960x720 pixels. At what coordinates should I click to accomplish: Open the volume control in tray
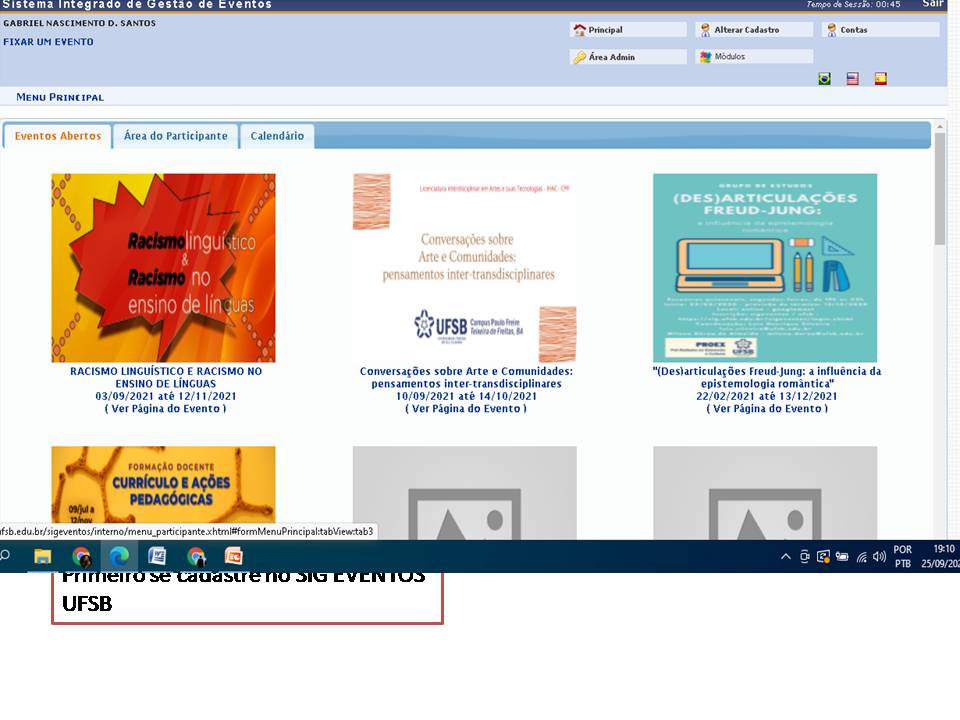pos(879,557)
